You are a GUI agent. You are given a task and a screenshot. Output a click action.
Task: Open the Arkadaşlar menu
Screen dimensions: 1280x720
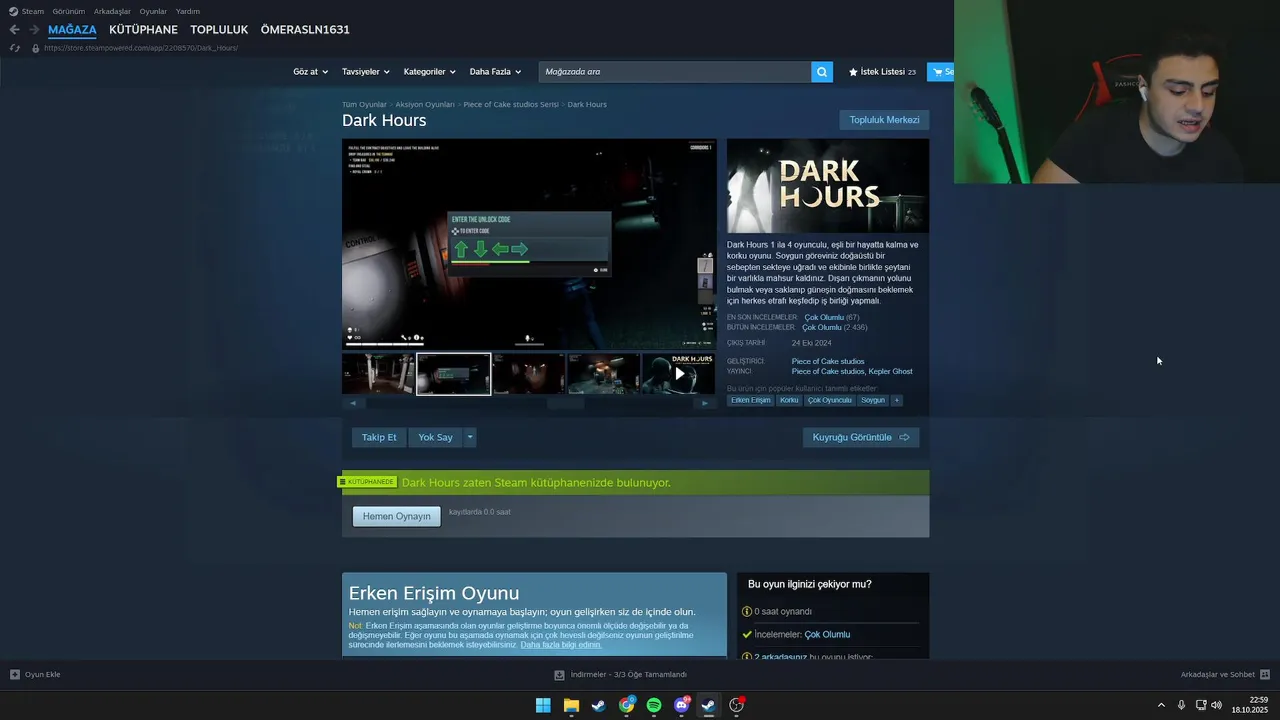pos(112,11)
